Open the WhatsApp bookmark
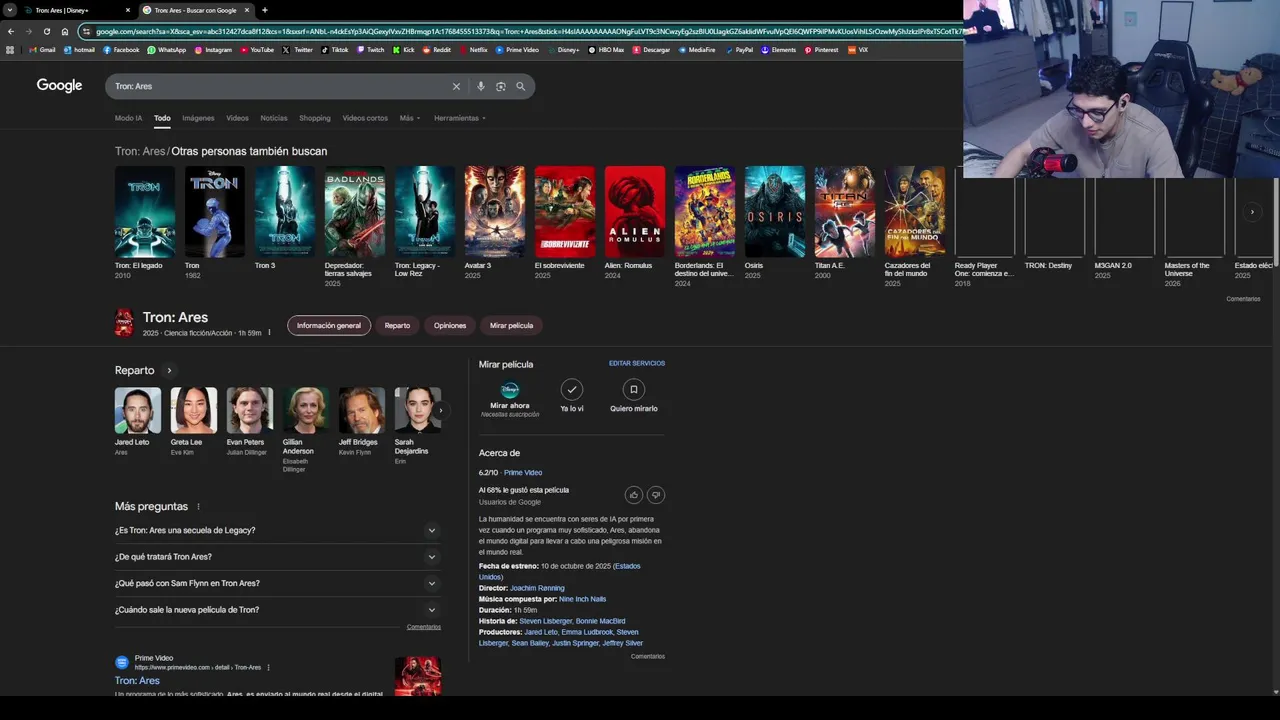Viewport: 1280px width, 720px height. pyautogui.click(x=166, y=50)
